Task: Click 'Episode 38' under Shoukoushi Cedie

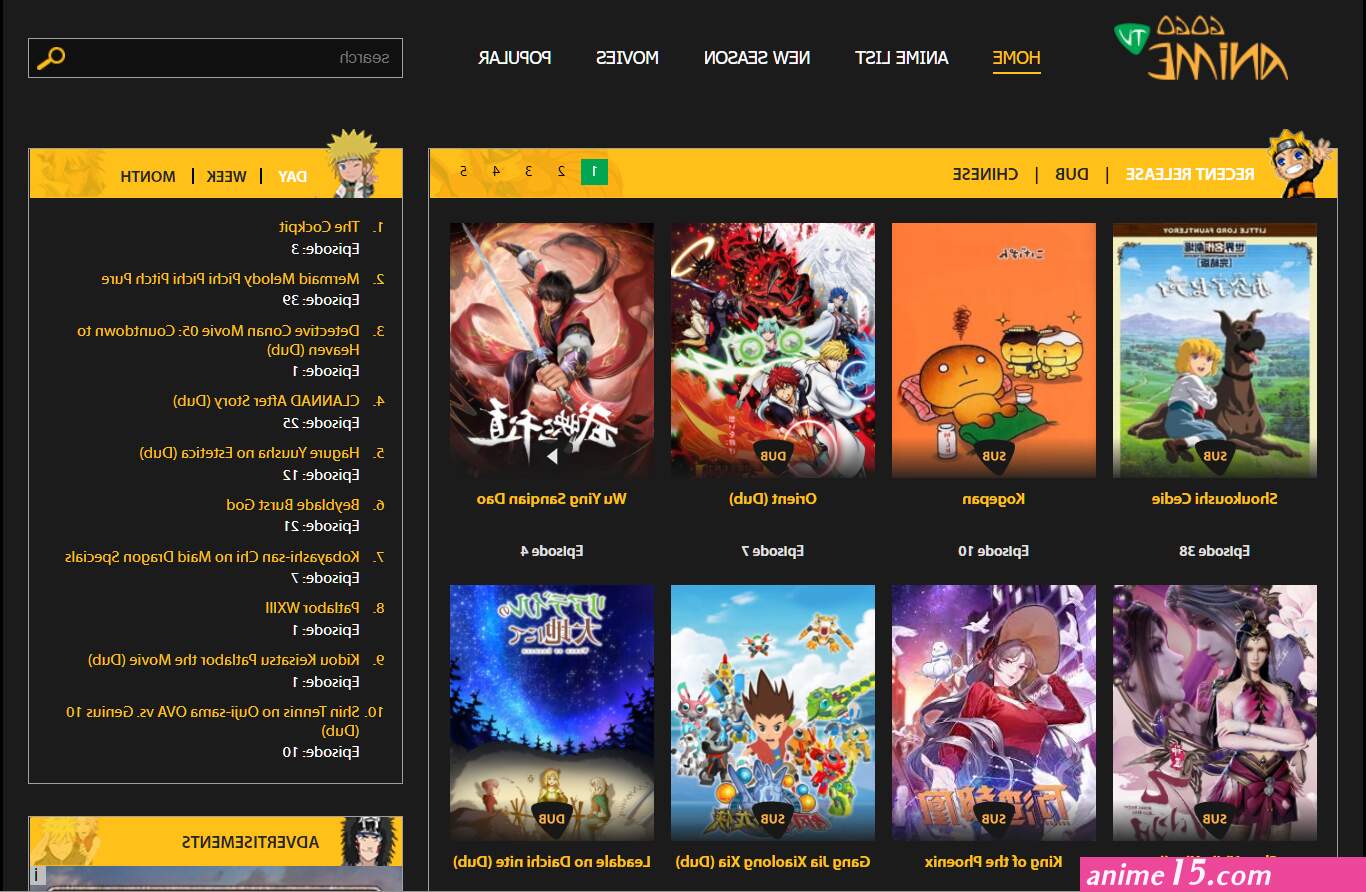Action: [x=1214, y=551]
